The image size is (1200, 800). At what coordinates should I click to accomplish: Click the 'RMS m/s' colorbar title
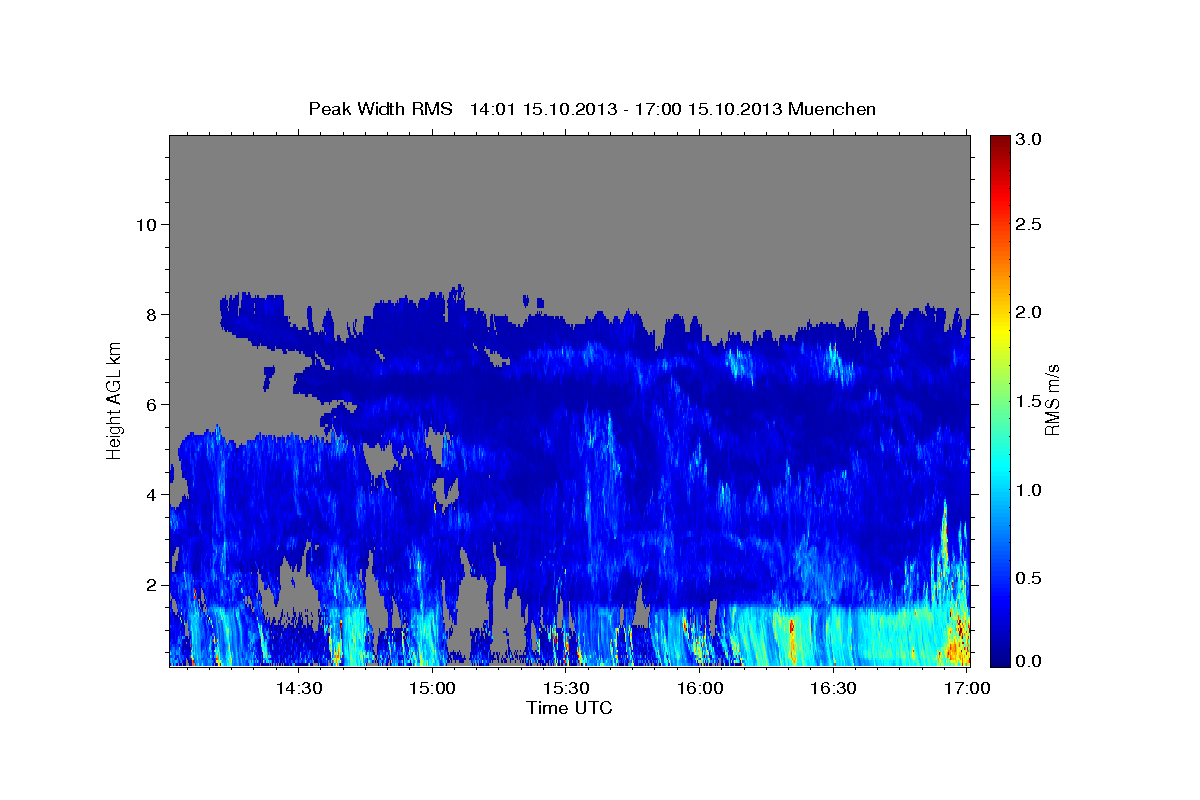pyautogui.click(x=1052, y=400)
